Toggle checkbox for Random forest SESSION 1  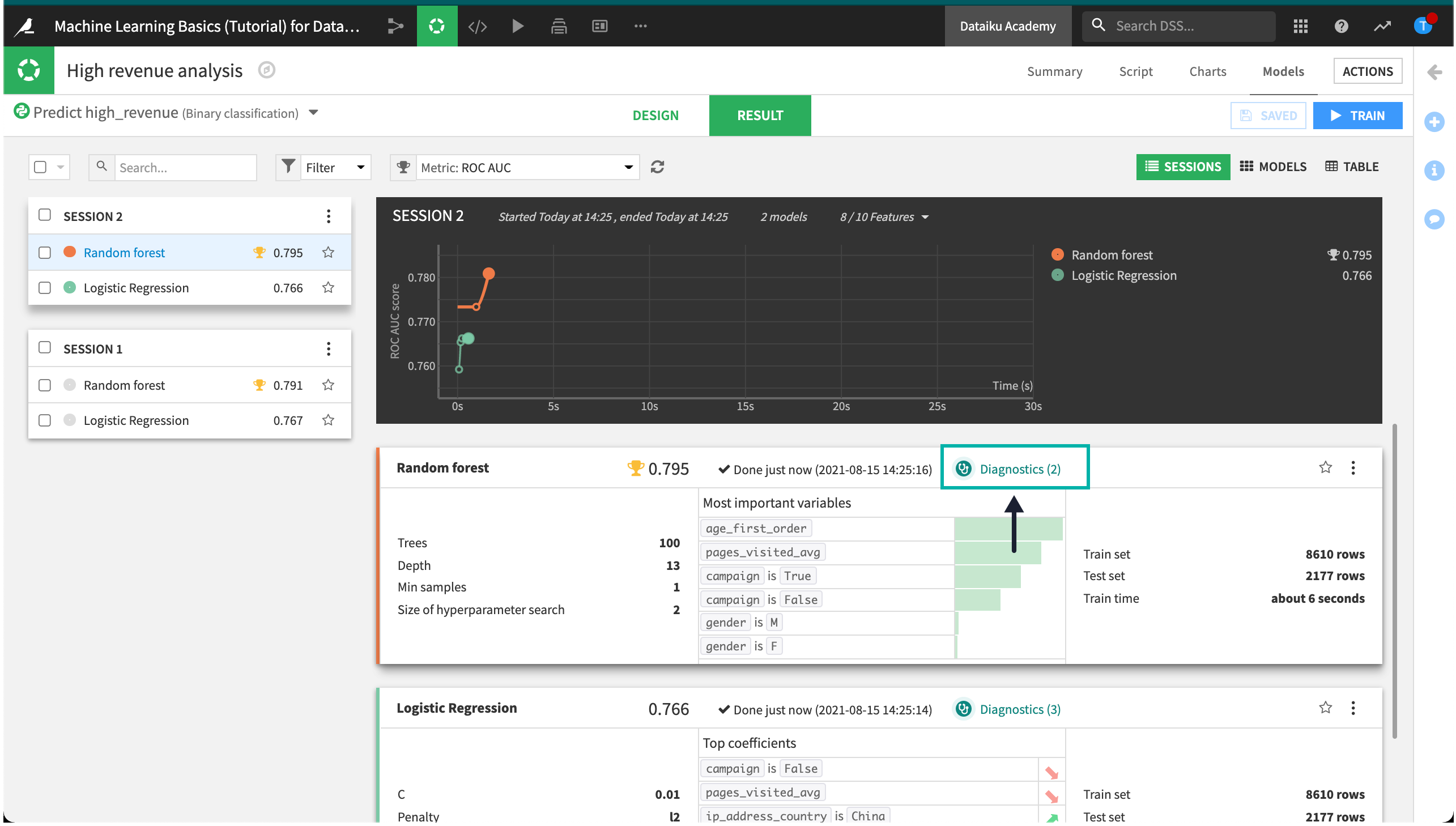(x=44, y=384)
